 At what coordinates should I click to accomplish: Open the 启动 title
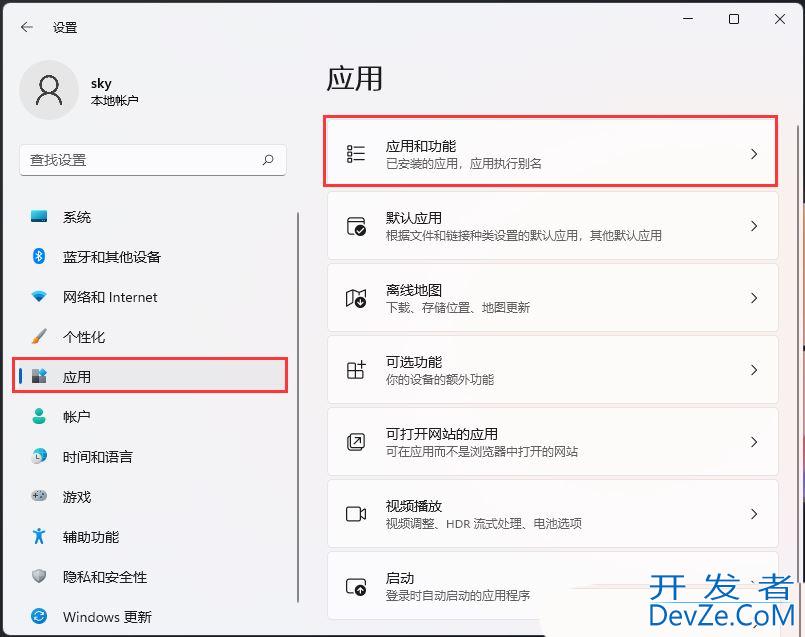pos(399,578)
